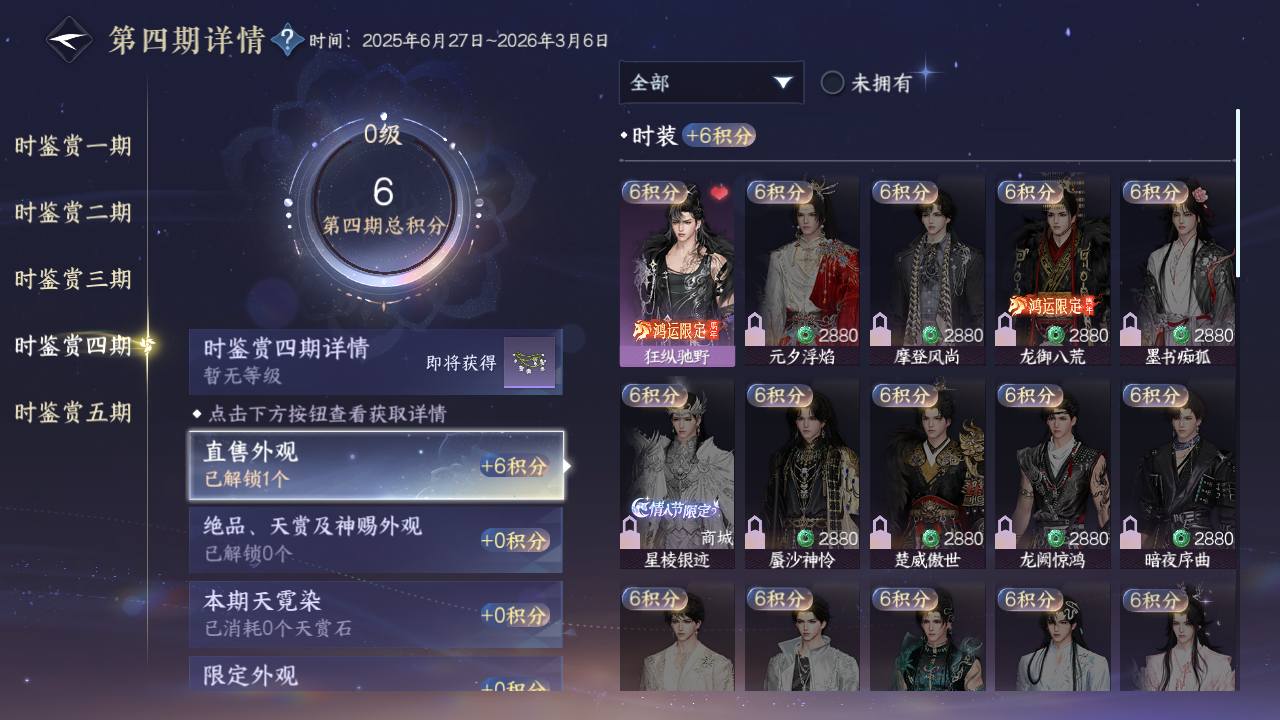Click the lock icon on 蜃沙神怜

(756, 532)
